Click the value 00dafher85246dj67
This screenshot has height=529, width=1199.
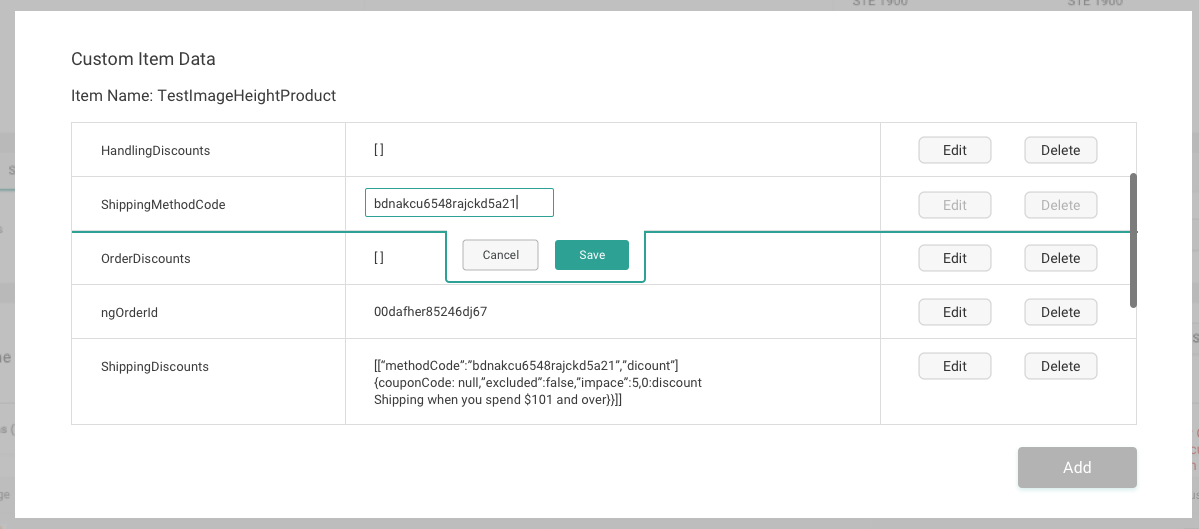(431, 312)
